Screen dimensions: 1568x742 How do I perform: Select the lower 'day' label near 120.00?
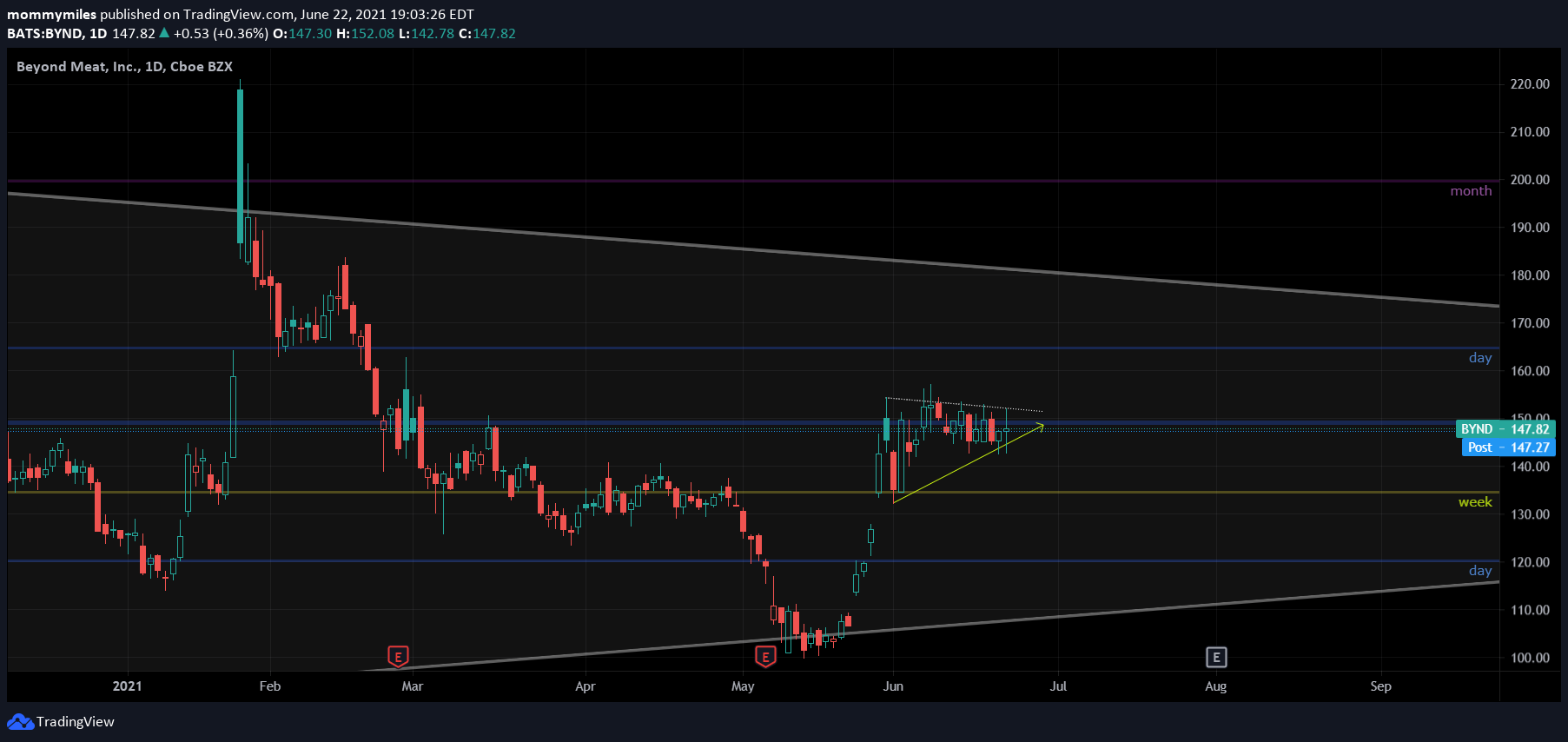[x=1480, y=571]
